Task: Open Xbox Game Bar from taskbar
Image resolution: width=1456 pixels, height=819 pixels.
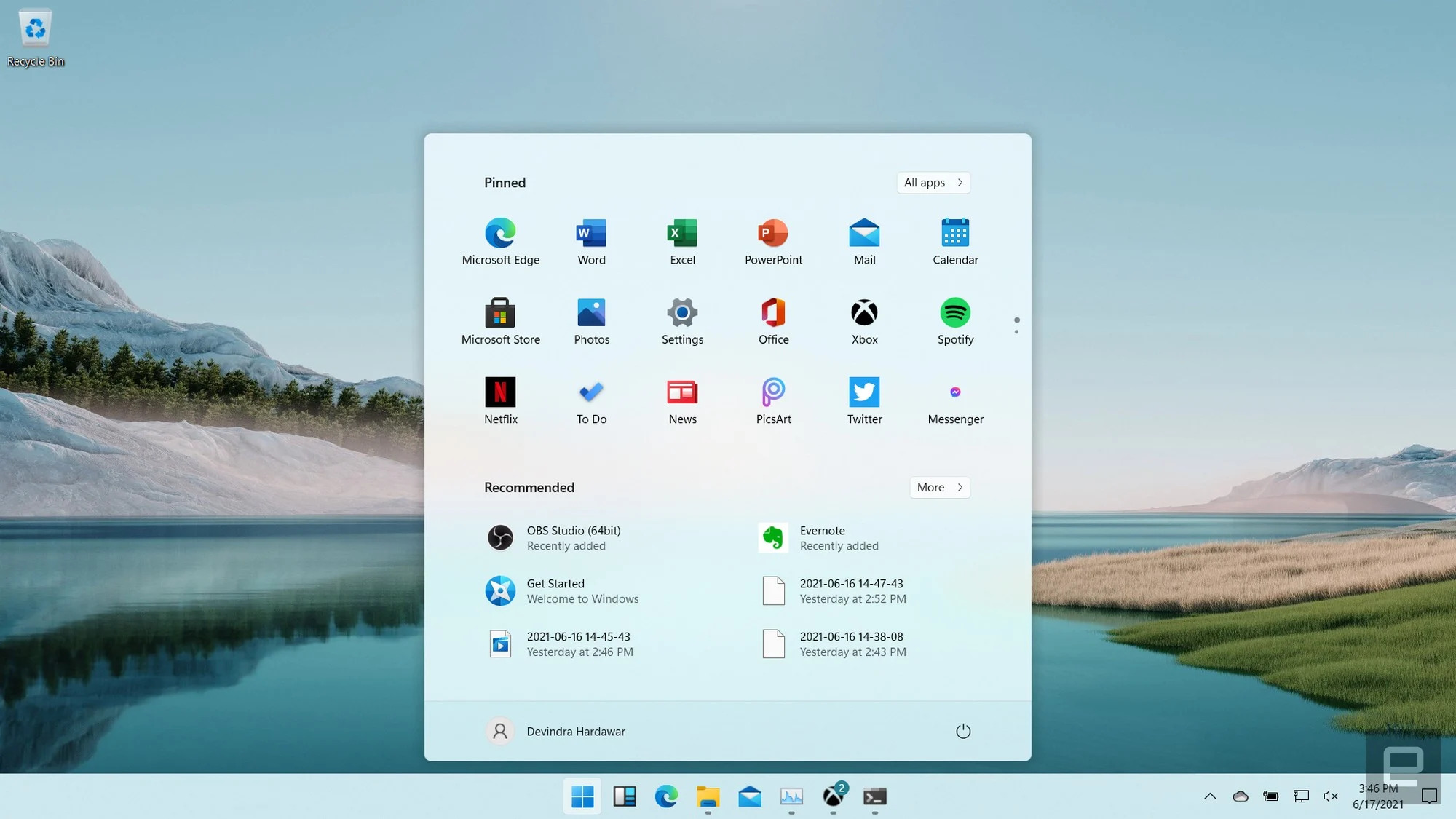Action: pyautogui.click(x=833, y=796)
